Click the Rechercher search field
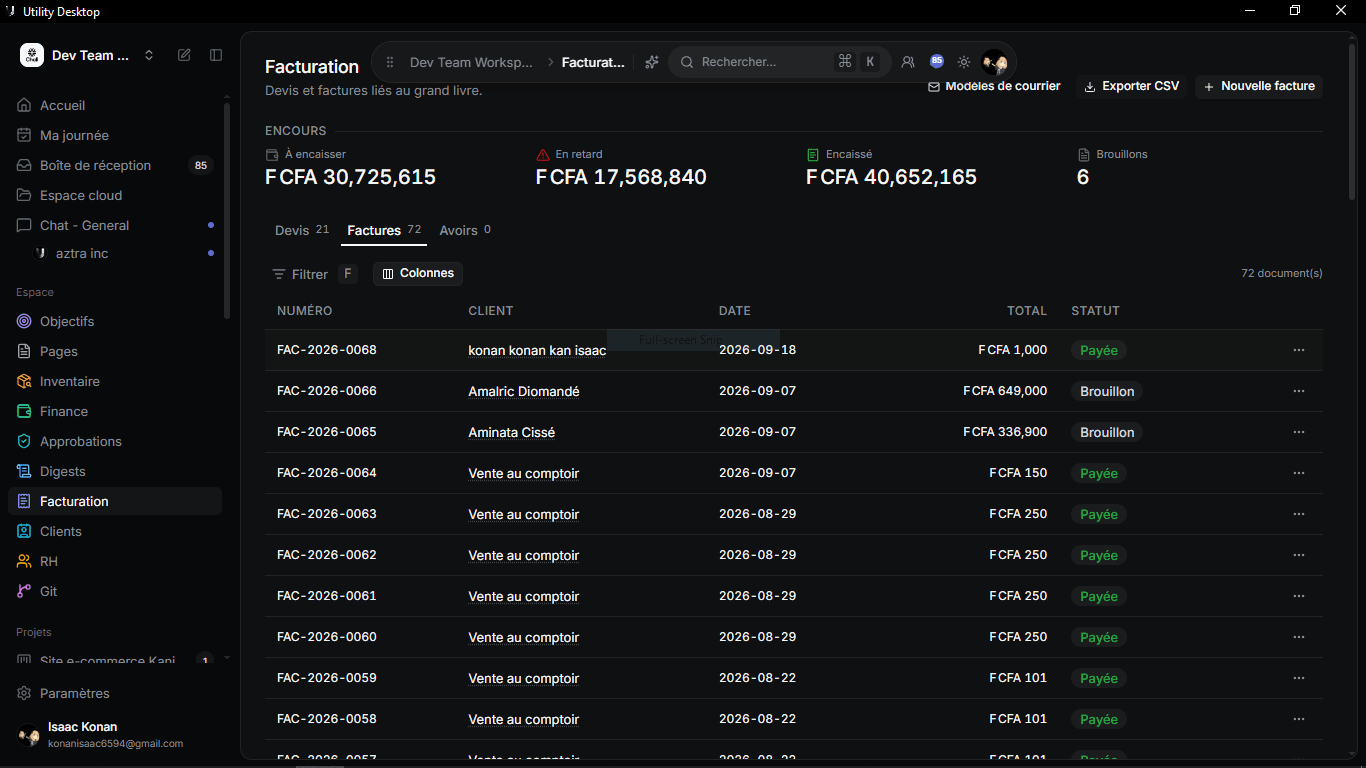This screenshot has height=768, width=1366. pyautogui.click(x=780, y=62)
